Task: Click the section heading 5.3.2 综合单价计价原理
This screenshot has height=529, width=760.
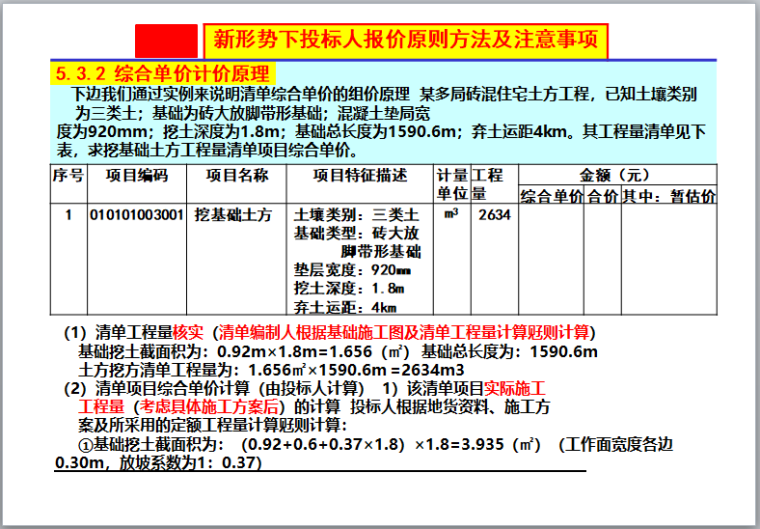Action: coord(163,73)
